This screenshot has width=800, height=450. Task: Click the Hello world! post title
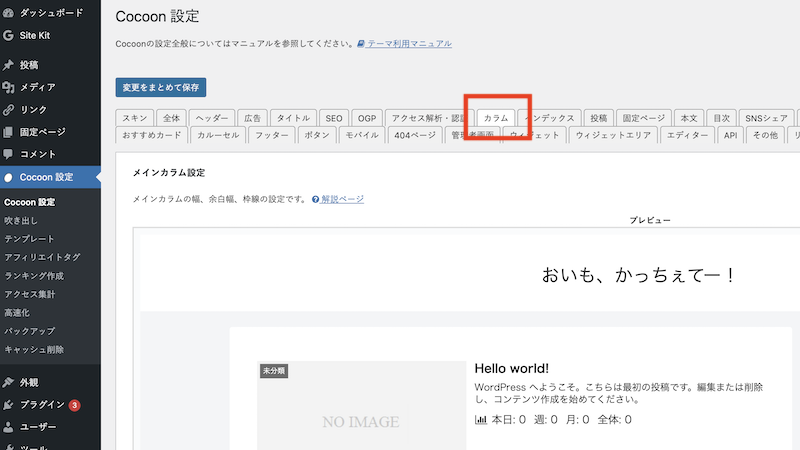(x=511, y=368)
